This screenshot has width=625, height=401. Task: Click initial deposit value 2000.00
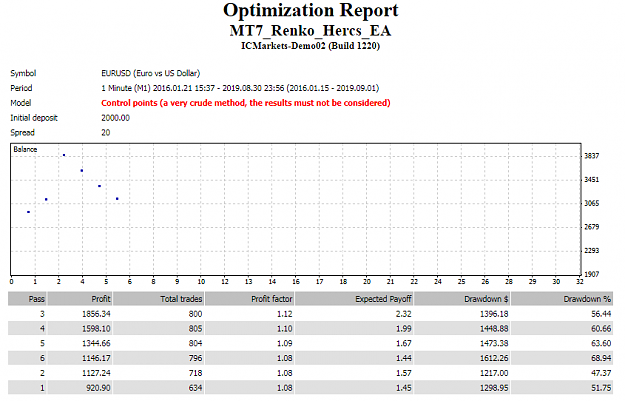pos(116,118)
